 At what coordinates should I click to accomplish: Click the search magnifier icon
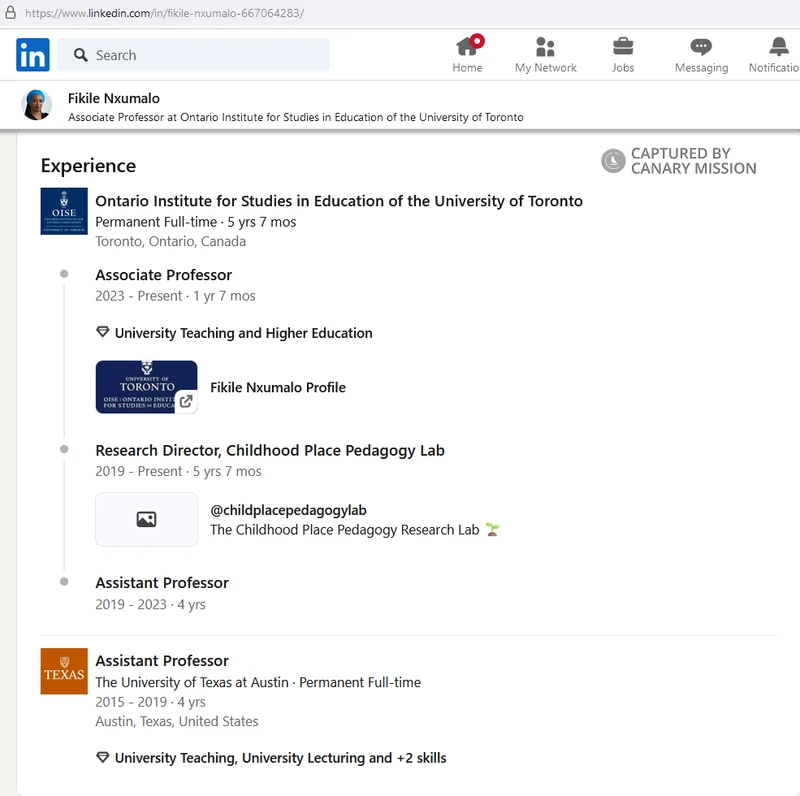click(80, 55)
